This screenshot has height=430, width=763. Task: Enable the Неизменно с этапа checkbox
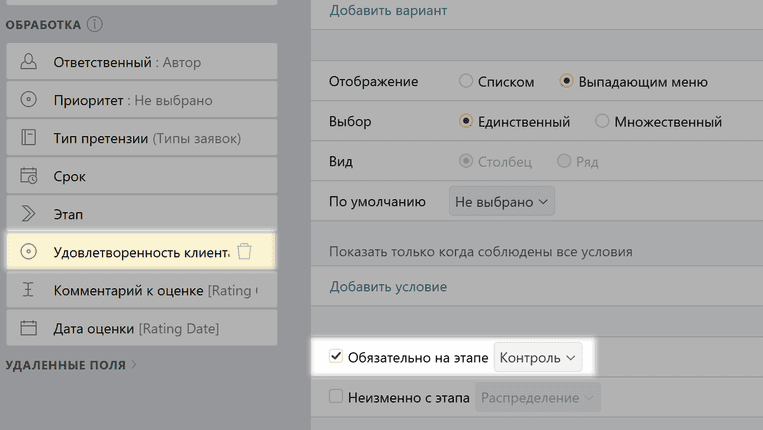(x=336, y=397)
